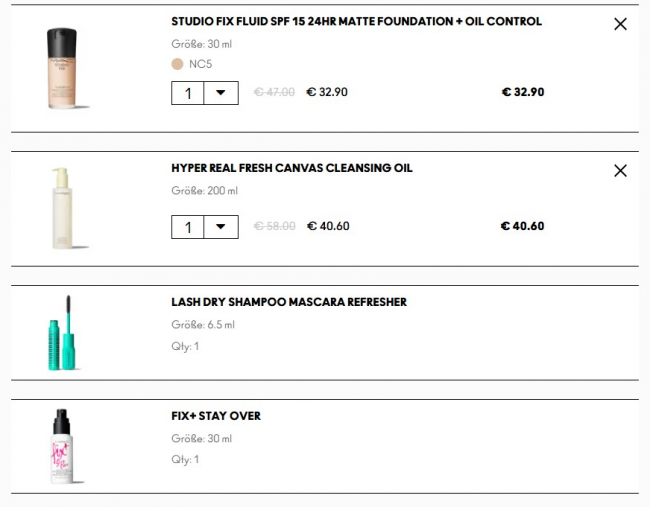Open Lash Dry Shampoo Mascara Refresher title
The height and width of the screenshot is (507, 650).
(x=289, y=302)
